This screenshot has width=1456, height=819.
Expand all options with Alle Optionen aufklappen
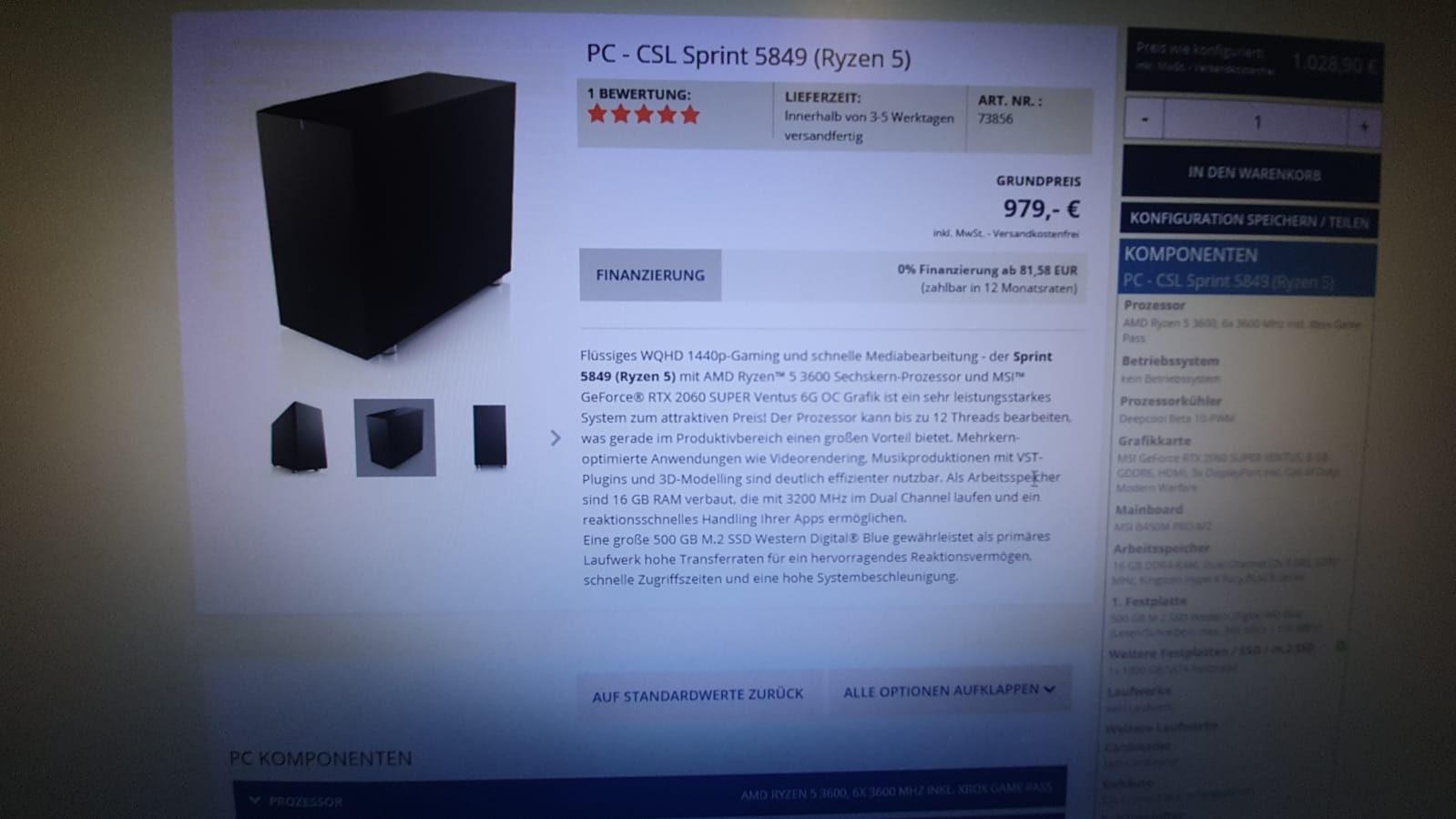tap(949, 691)
